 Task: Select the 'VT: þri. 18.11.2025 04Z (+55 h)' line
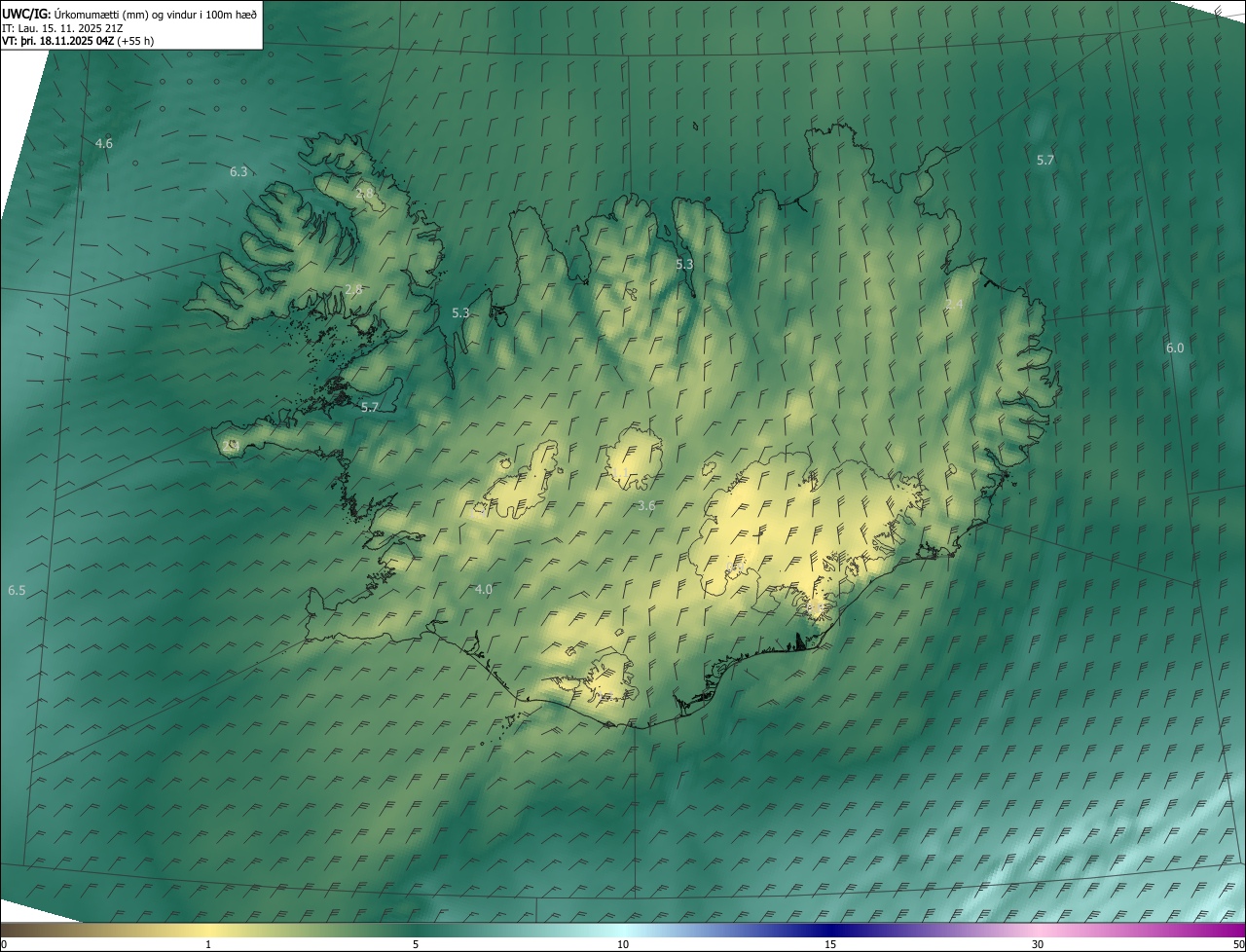(78, 41)
